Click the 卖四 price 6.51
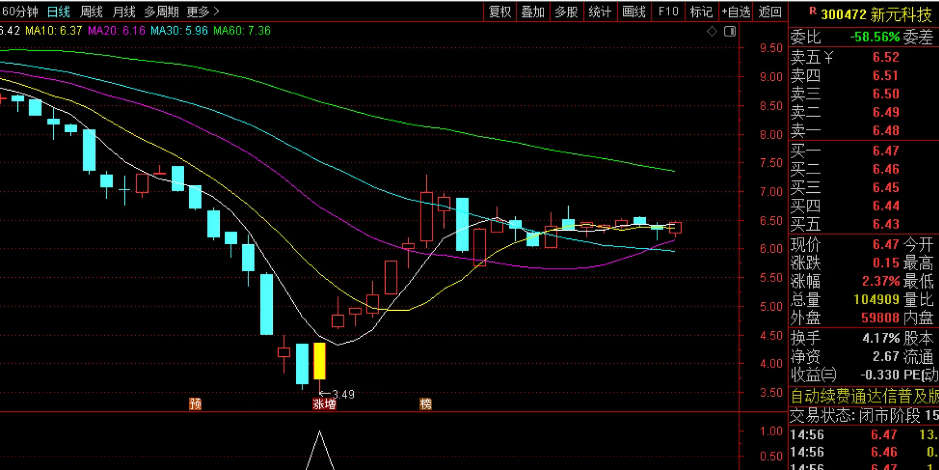The image size is (939, 470). coord(886,75)
